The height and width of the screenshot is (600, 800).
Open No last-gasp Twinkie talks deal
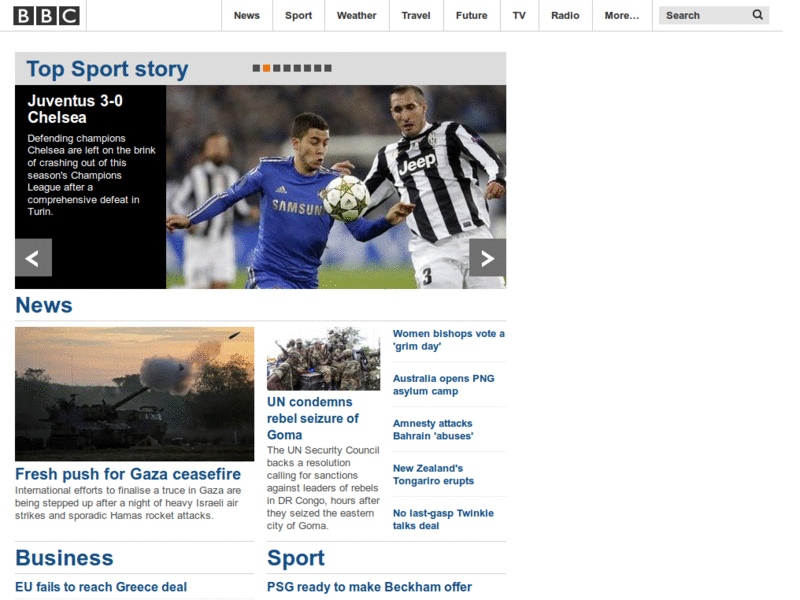coord(443,519)
